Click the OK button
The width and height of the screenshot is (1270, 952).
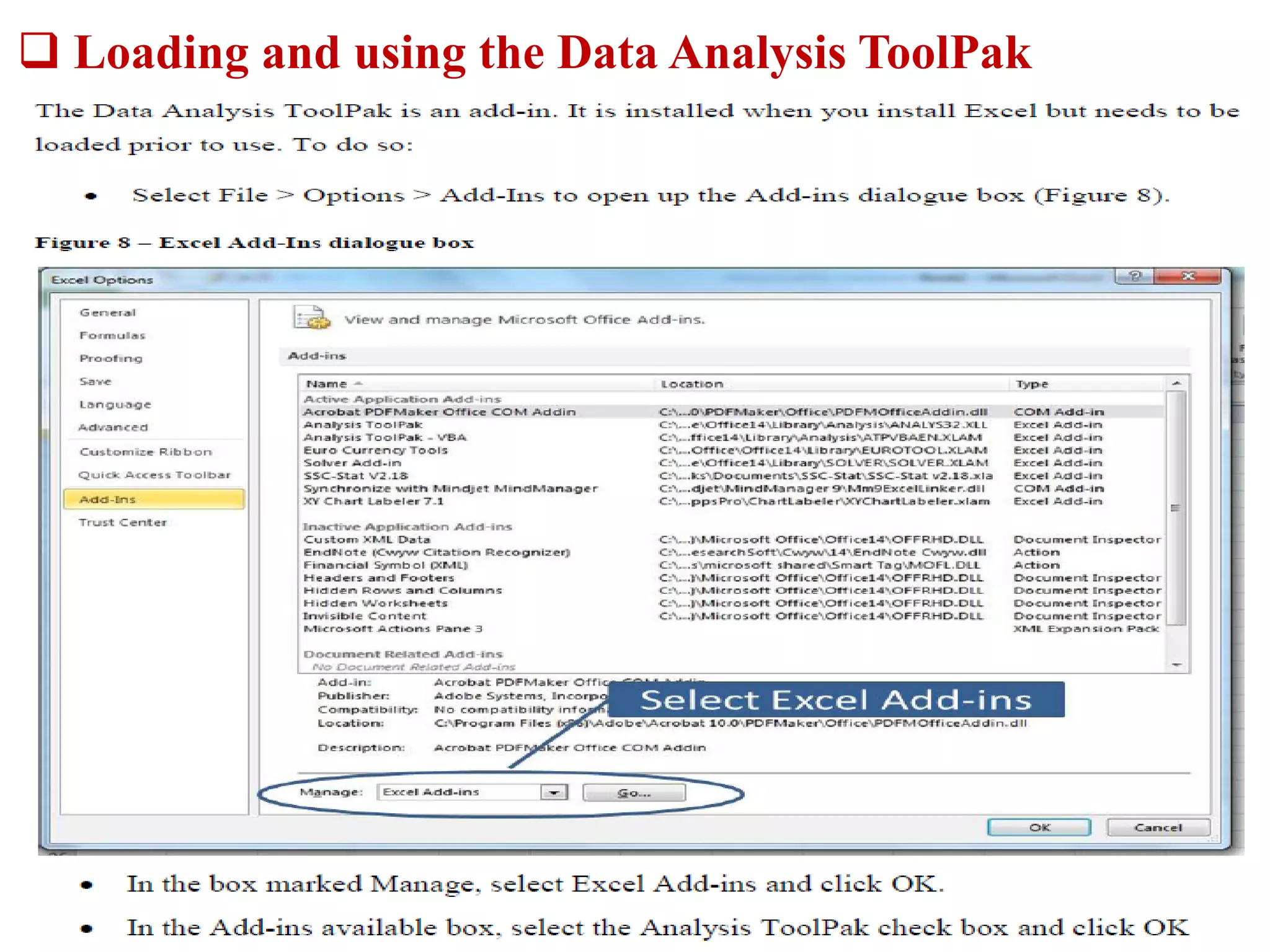(1039, 827)
